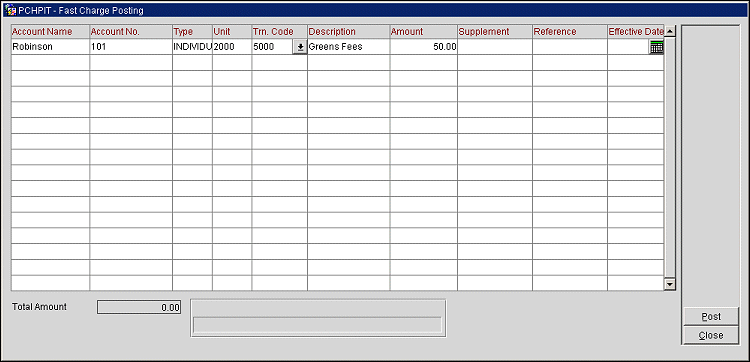Click the Total Amount field
750x362 pixels.
[139, 307]
